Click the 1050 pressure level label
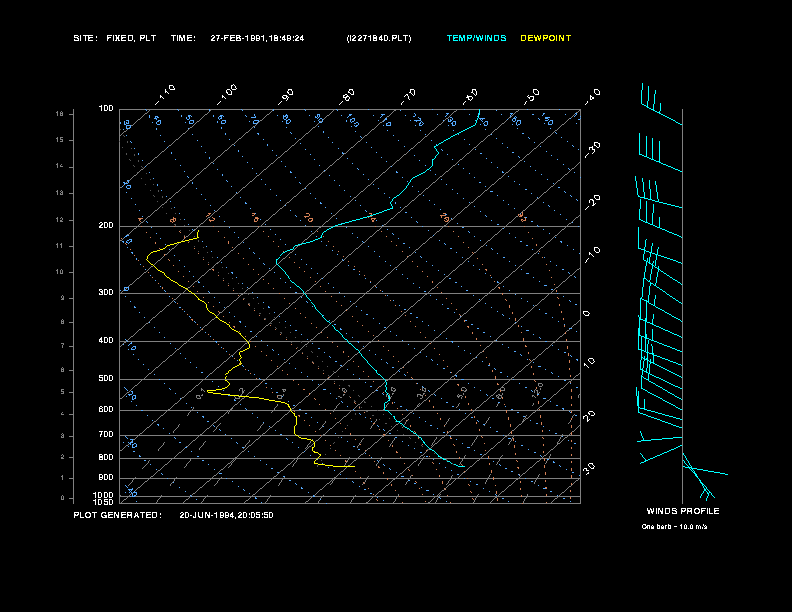 (104, 502)
